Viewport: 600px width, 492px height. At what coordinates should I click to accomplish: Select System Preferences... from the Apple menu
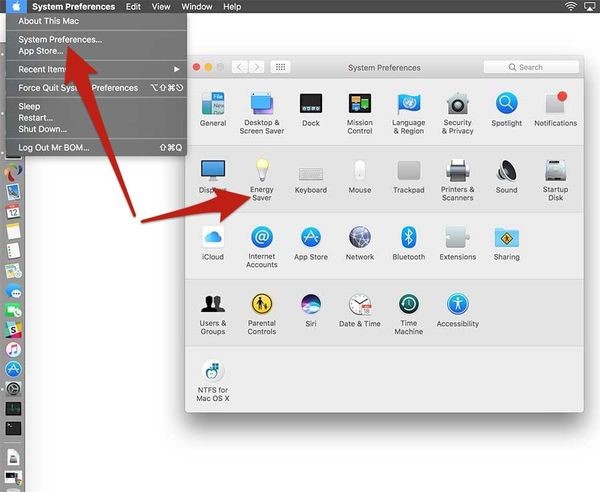(60, 39)
